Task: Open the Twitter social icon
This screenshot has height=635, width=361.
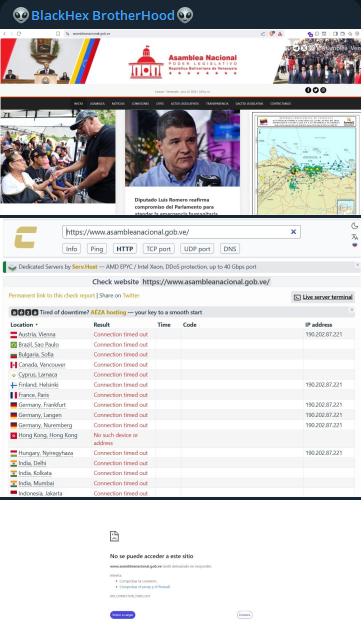Action: [x=316, y=90]
